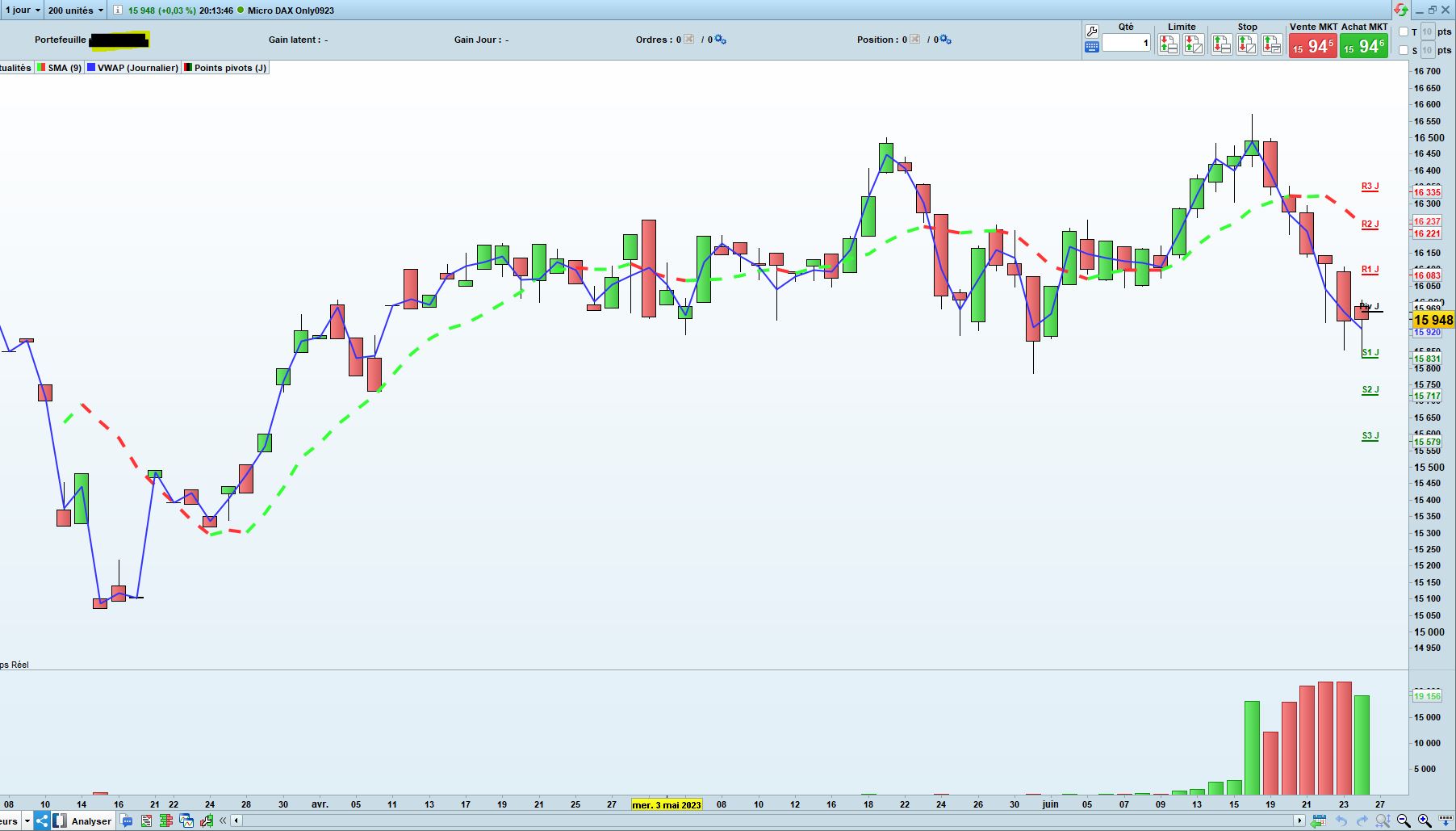Click the 19 156 volume value label
This screenshot has height=831, width=1456.
click(1427, 696)
